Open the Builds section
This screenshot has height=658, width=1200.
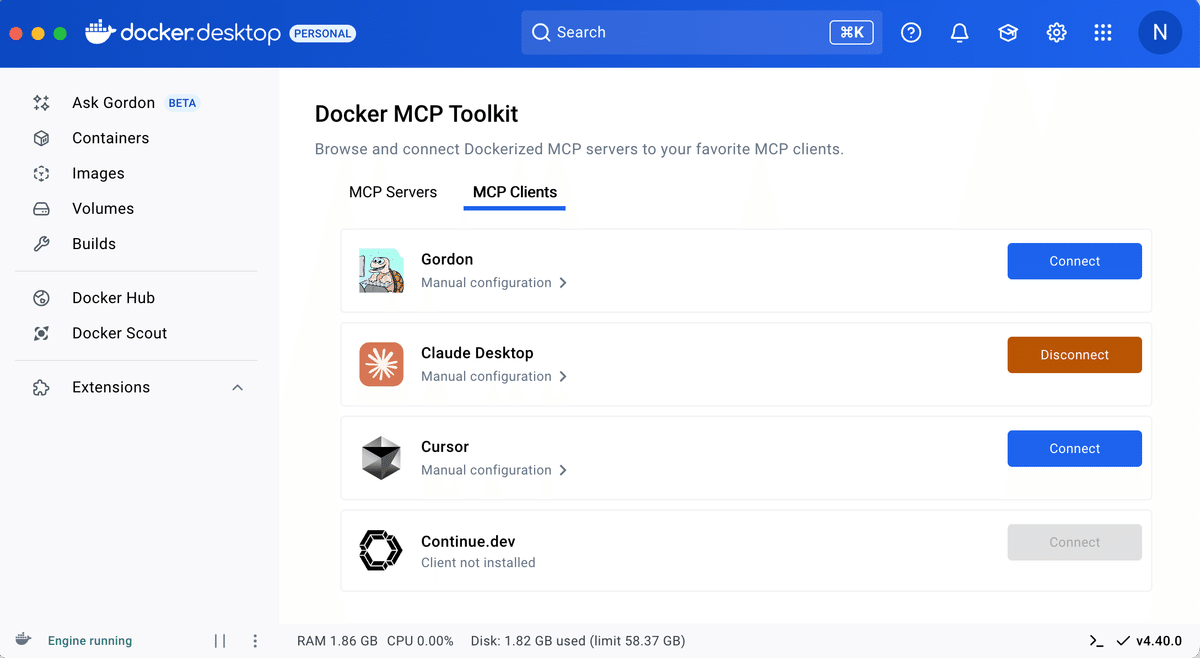pyautogui.click(x=95, y=243)
